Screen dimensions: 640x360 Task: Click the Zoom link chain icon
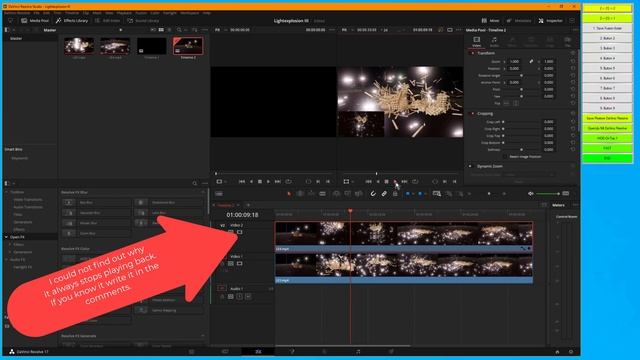click(531, 61)
